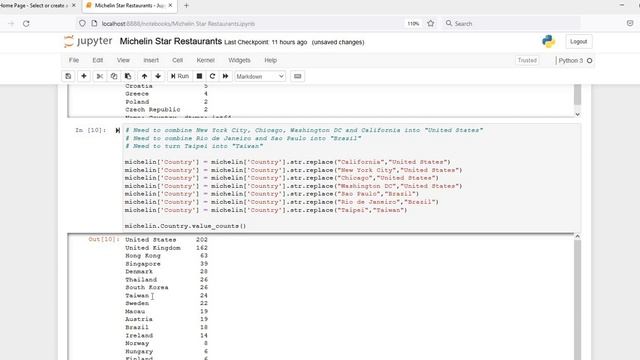Click the "South Korea" output row
This screenshot has height=360, width=640.
(166, 287)
